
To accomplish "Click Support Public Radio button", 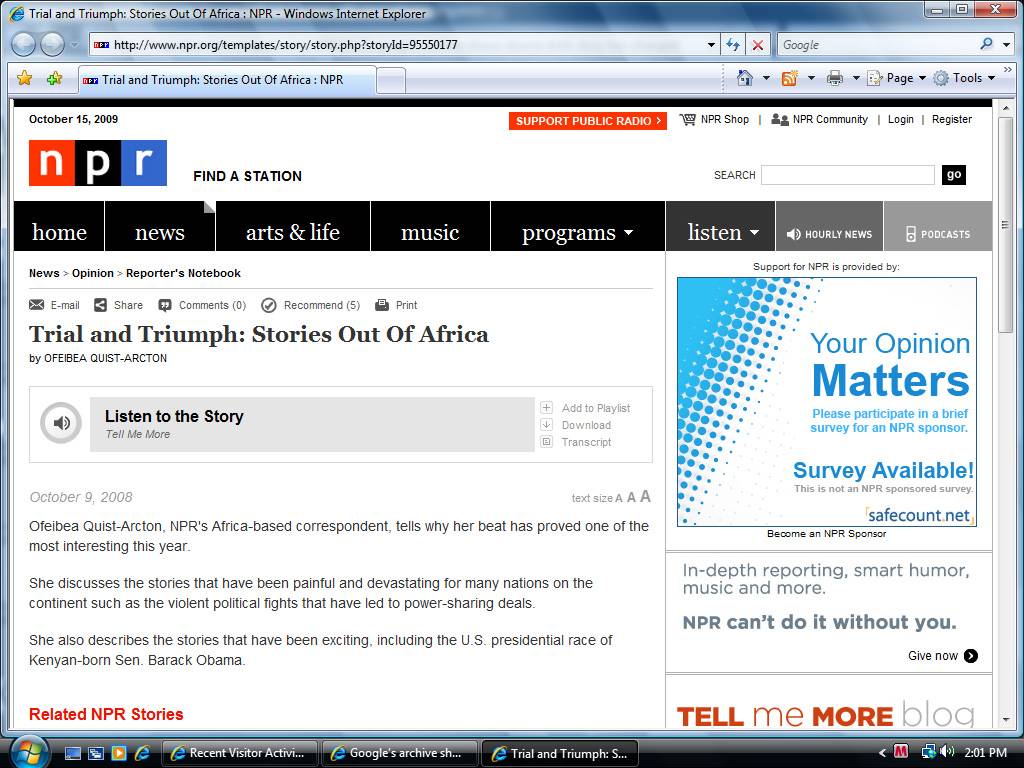I will [588, 121].
